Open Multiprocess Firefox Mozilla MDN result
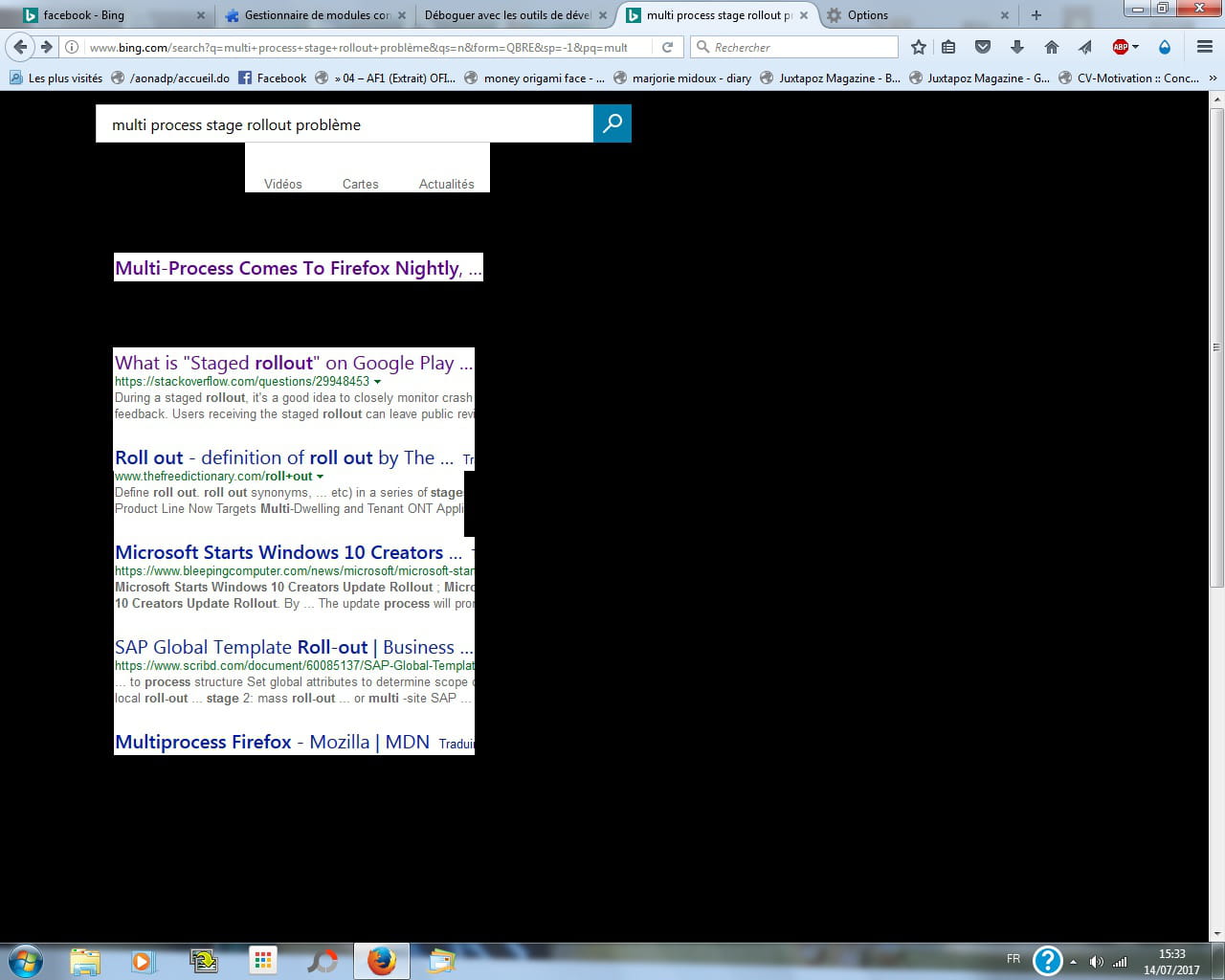Screen dimensions: 1225x980 pyautogui.click(x=272, y=742)
